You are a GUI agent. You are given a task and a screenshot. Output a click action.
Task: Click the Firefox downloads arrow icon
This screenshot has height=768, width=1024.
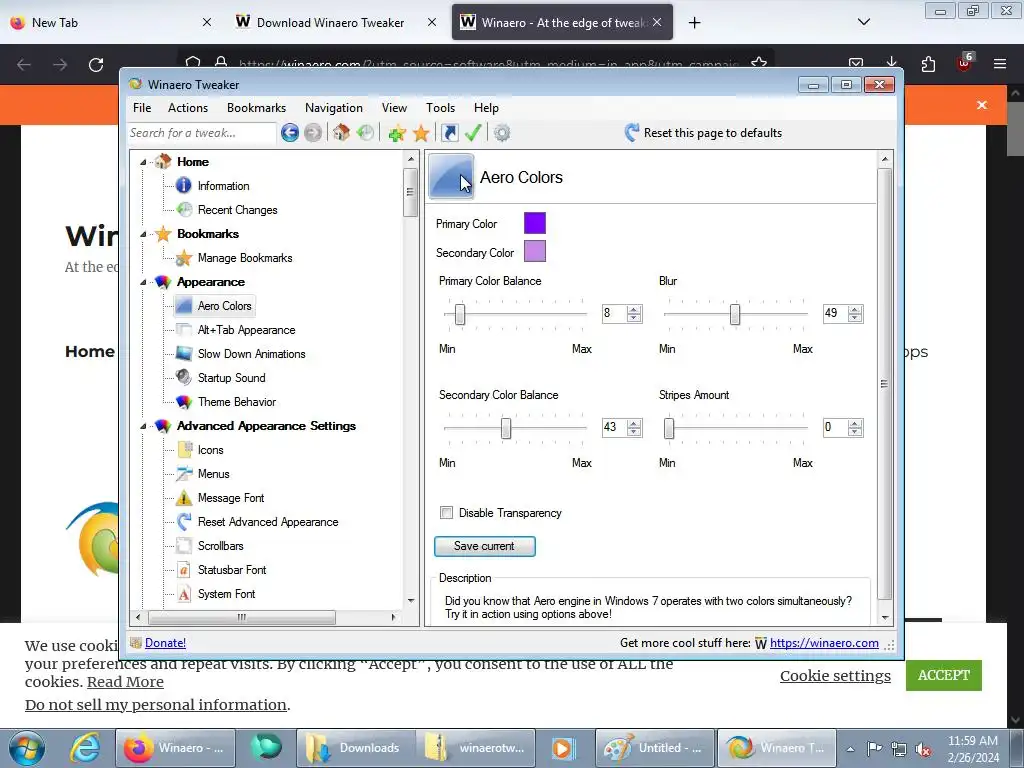pyautogui.click(x=892, y=63)
